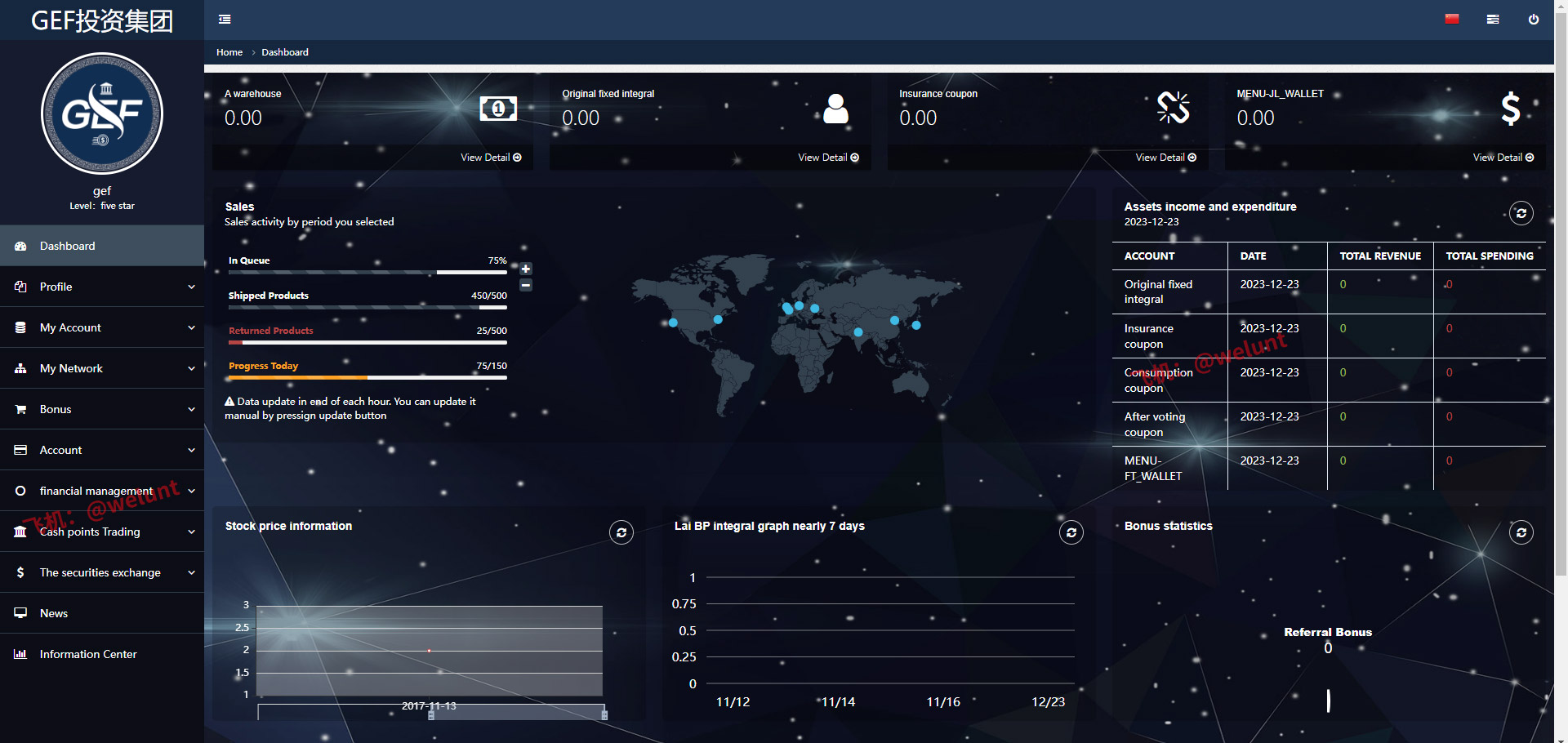The width and height of the screenshot is (1568, 743).
Task: Expand the My Account submenu
Action: 102,327
